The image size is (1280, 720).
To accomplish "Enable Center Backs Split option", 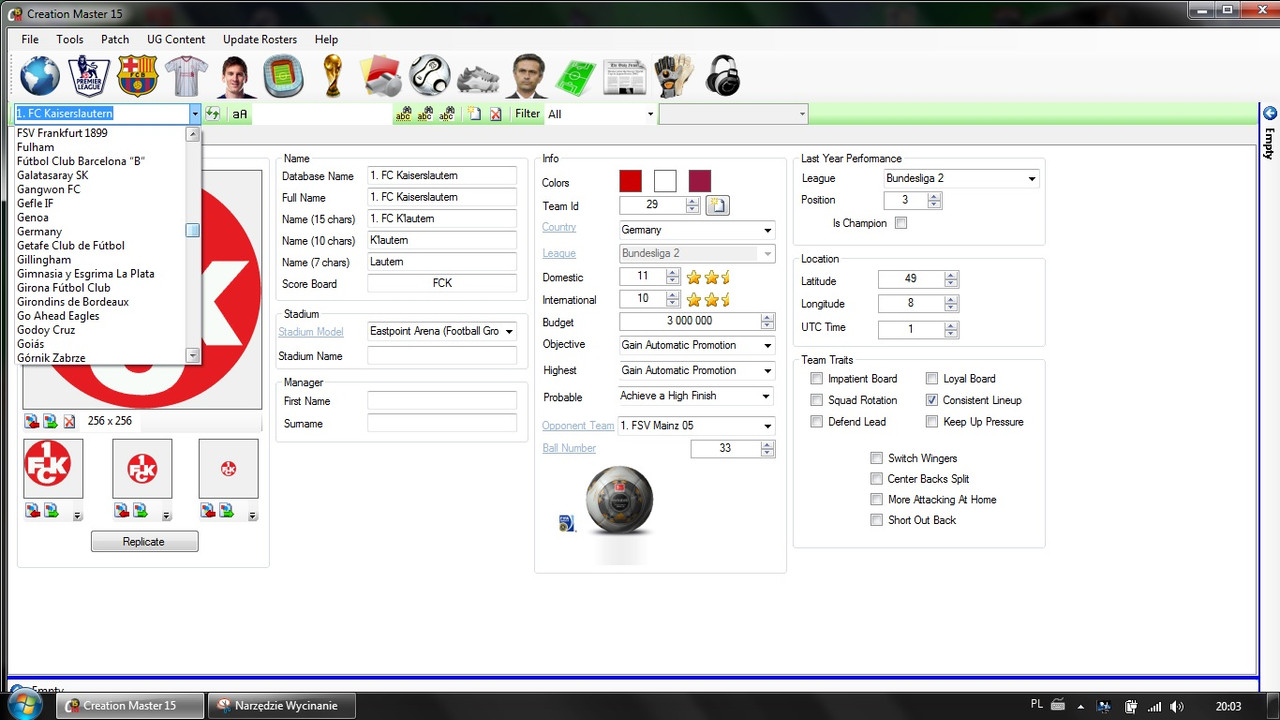I will [877, 479].
